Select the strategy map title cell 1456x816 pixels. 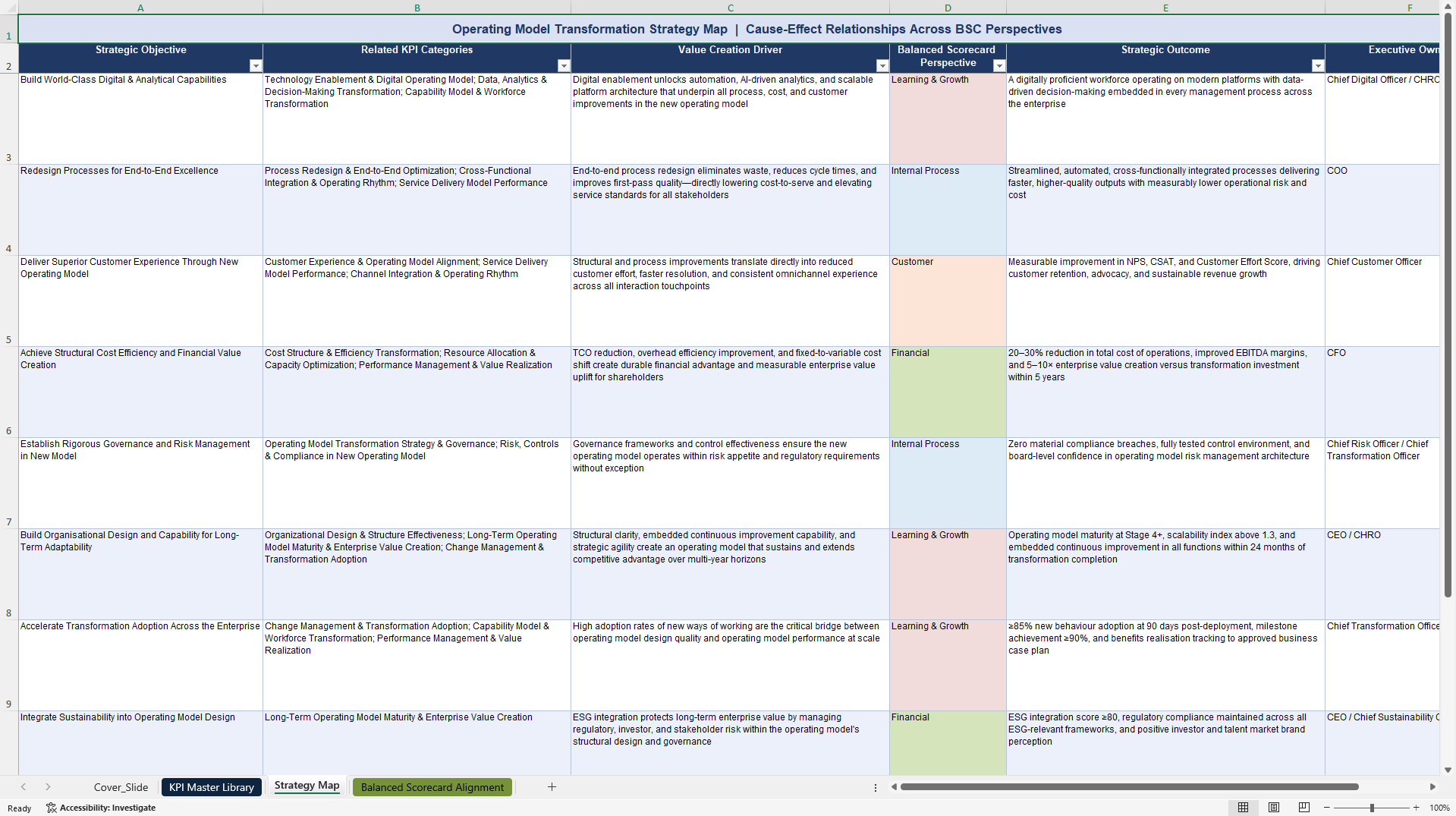pos(728,29)
